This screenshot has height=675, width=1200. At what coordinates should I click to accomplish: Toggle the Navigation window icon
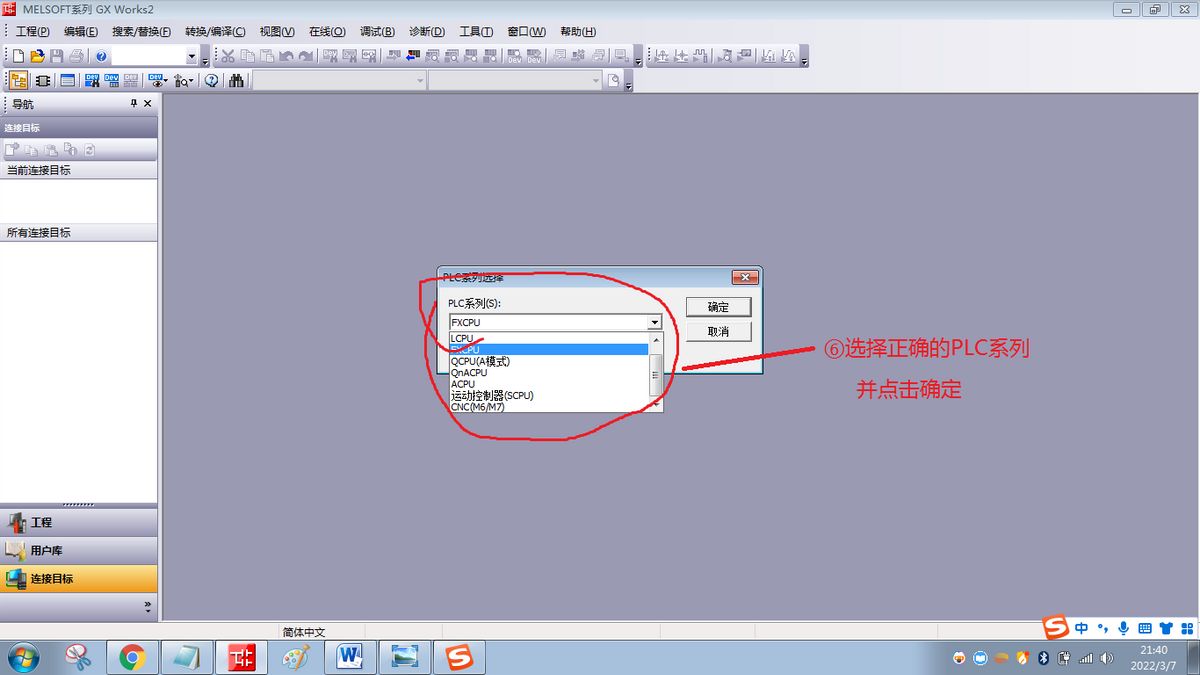[19, 81]
